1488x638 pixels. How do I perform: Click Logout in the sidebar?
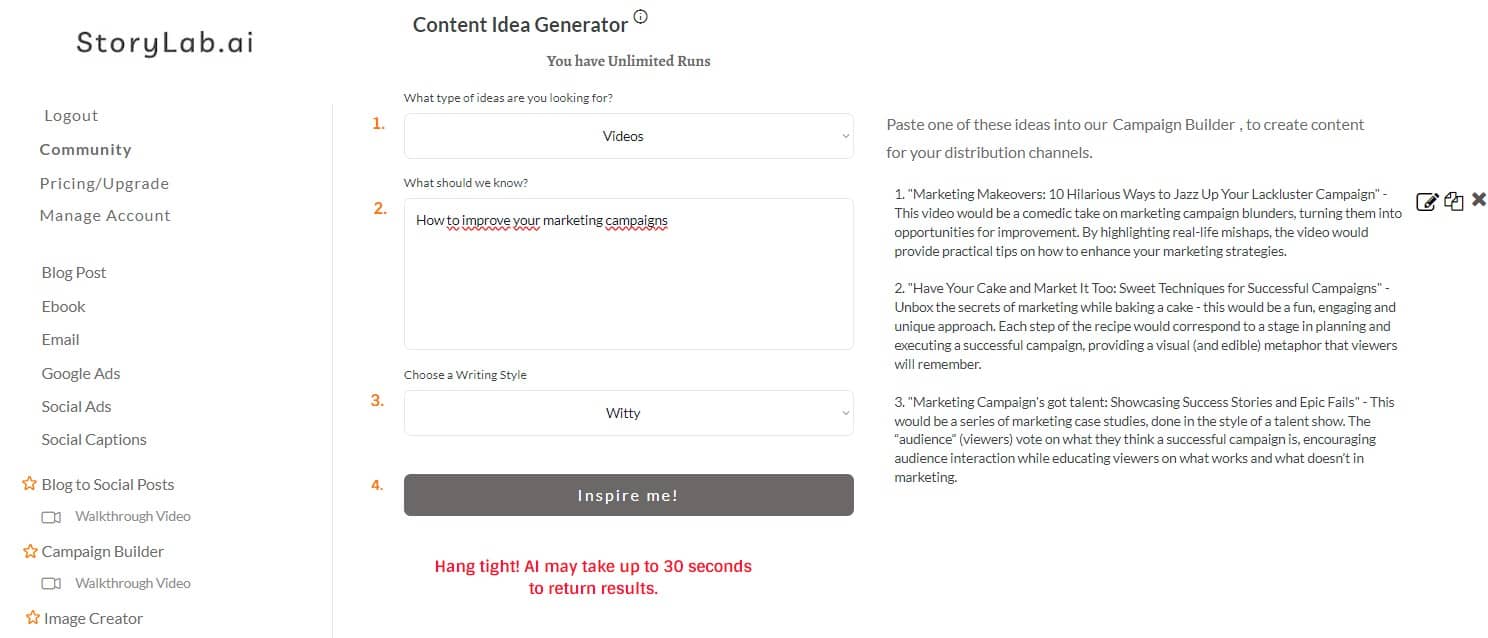(70, 115)
